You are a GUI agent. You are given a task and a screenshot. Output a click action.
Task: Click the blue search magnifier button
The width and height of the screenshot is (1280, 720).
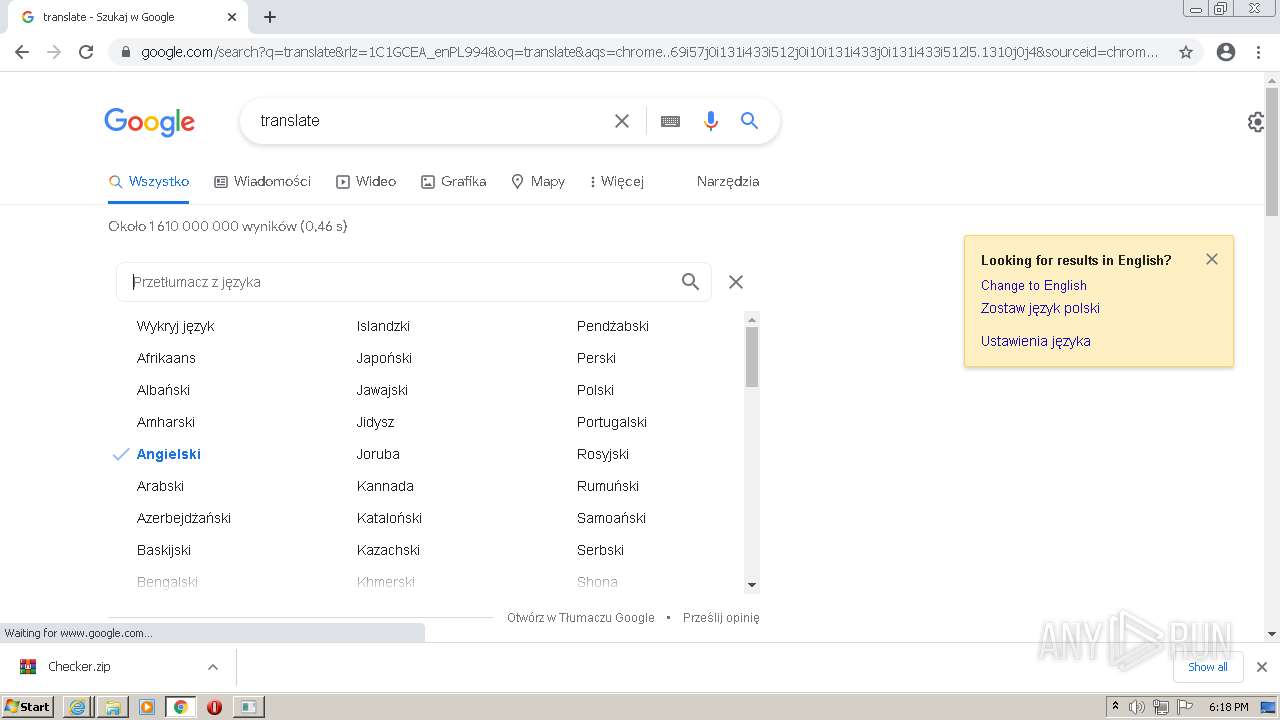click(x=749, y=121)
